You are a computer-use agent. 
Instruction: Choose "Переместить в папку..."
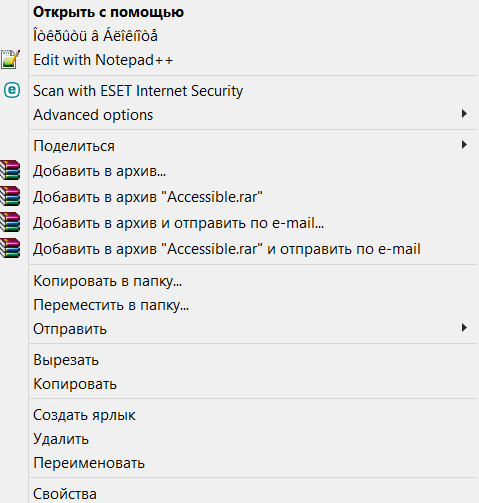point(111,305)
